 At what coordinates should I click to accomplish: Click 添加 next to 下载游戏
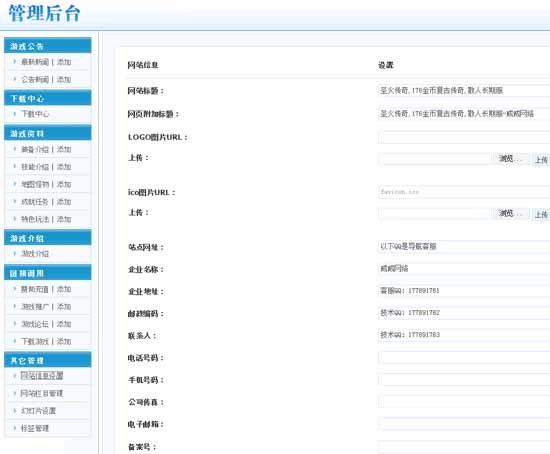64,341
